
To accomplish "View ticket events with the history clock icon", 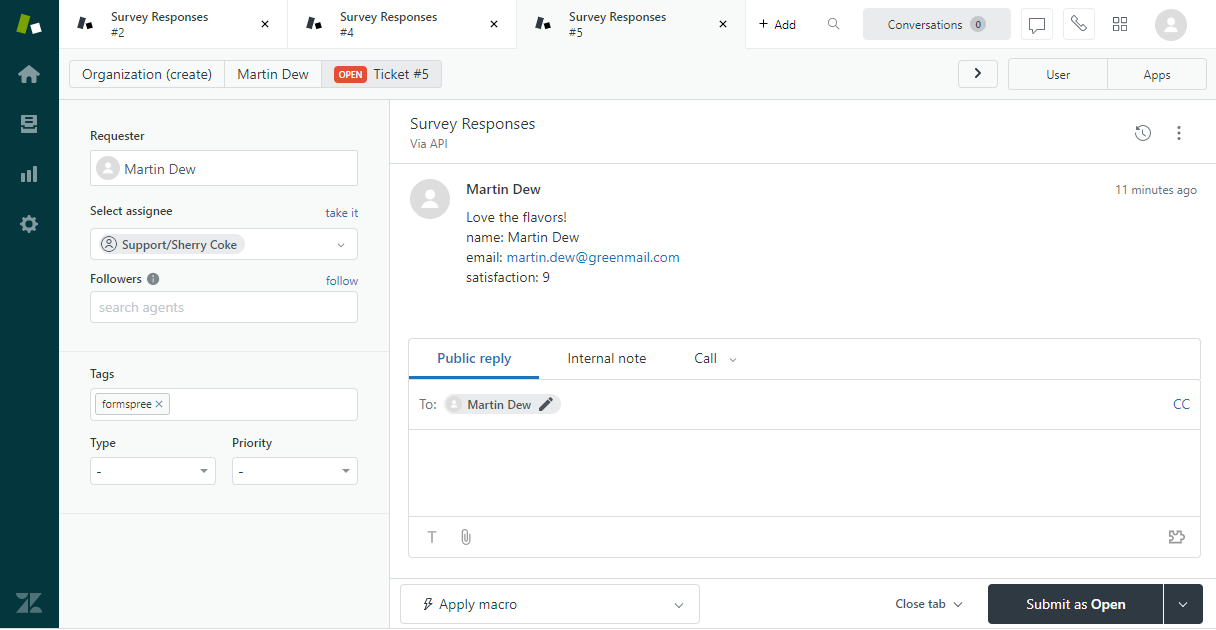I will tap(1143, 132).
